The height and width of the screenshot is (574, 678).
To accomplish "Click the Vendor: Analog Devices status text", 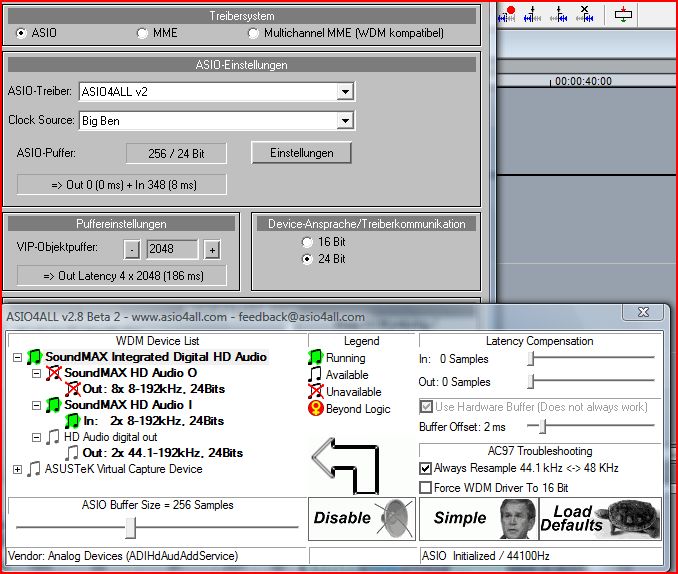I will pos(123,556).
